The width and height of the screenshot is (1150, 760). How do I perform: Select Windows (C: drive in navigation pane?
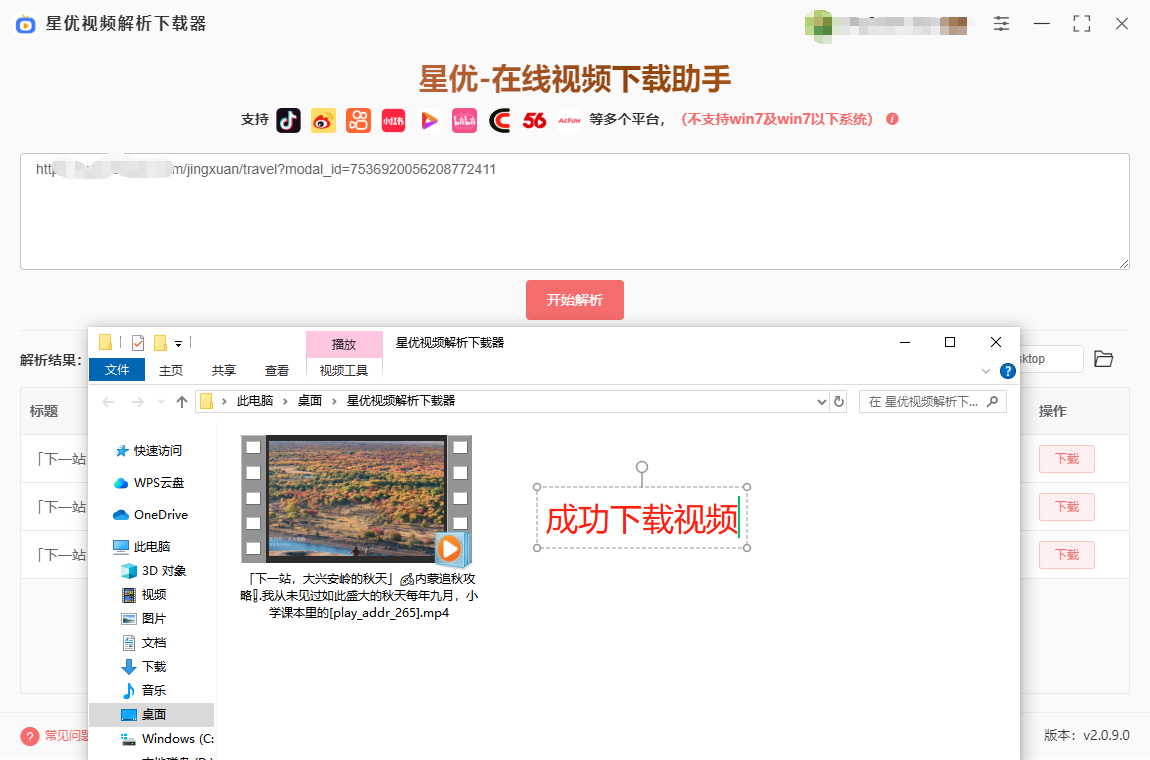coord(177,739)
